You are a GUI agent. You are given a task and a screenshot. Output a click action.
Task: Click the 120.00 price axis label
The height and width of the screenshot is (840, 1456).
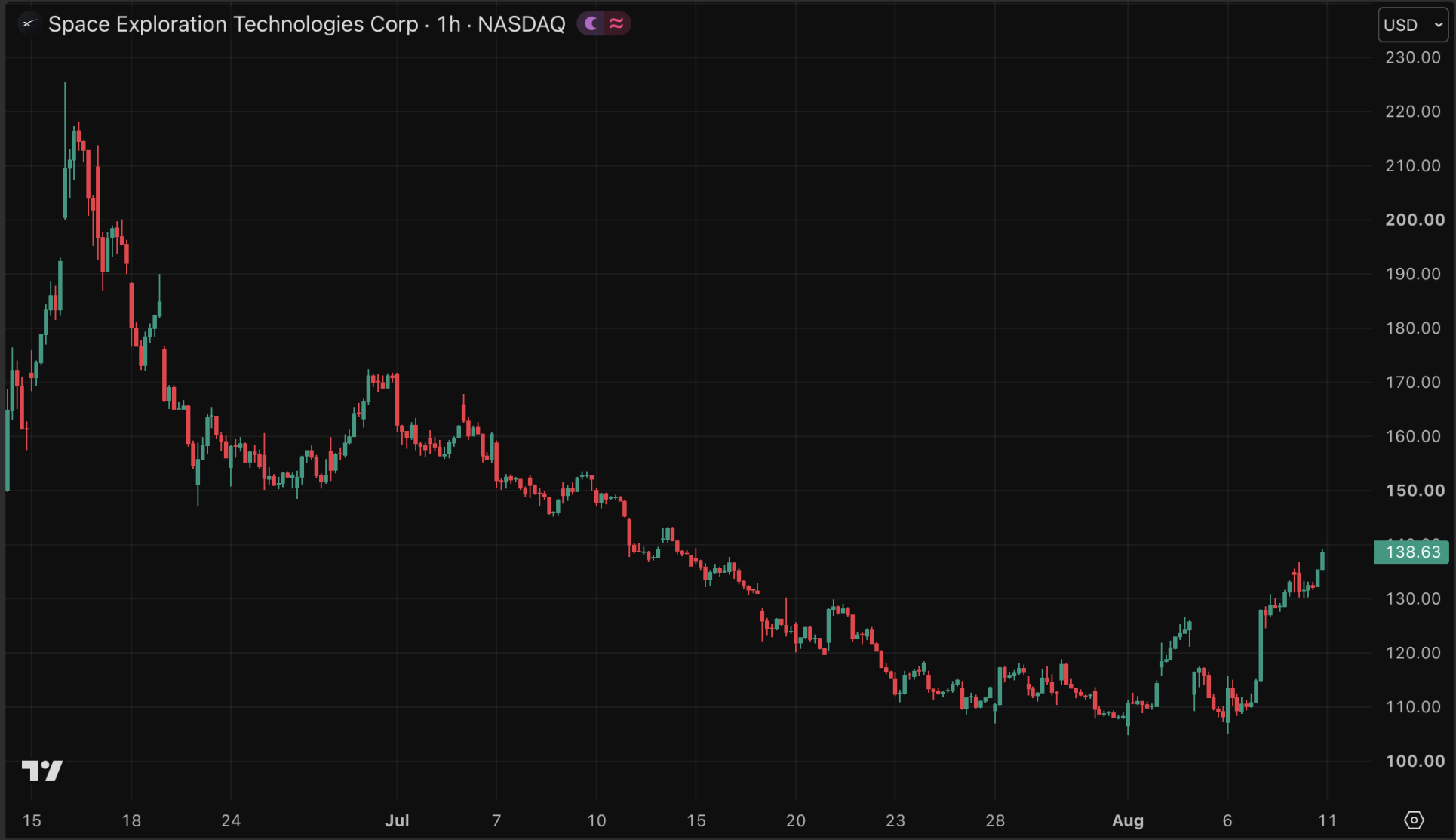[1413, 653]
